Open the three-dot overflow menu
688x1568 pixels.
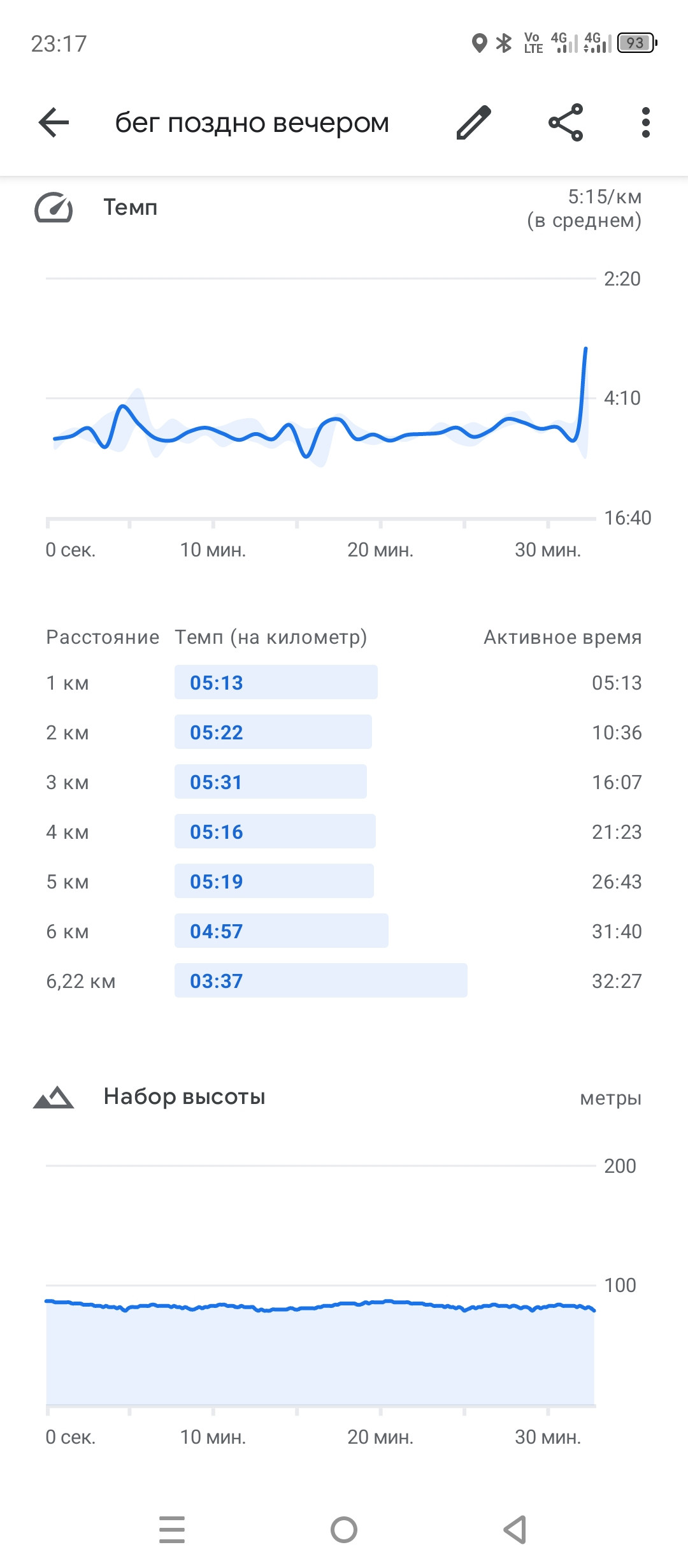coord(646,122)
